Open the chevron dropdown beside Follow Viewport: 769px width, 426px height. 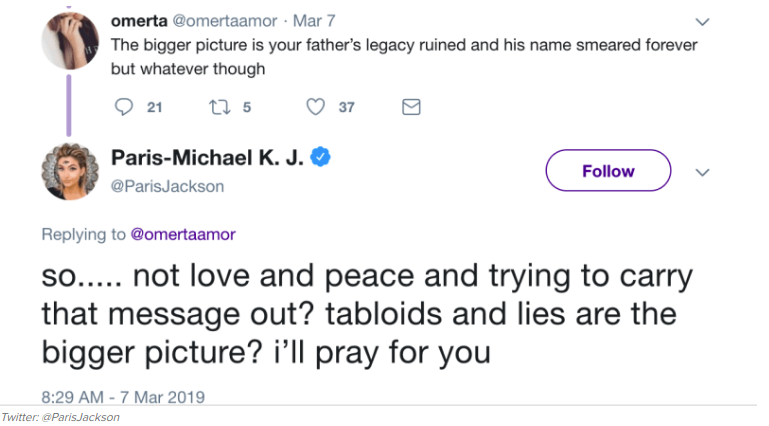[702, 172]
